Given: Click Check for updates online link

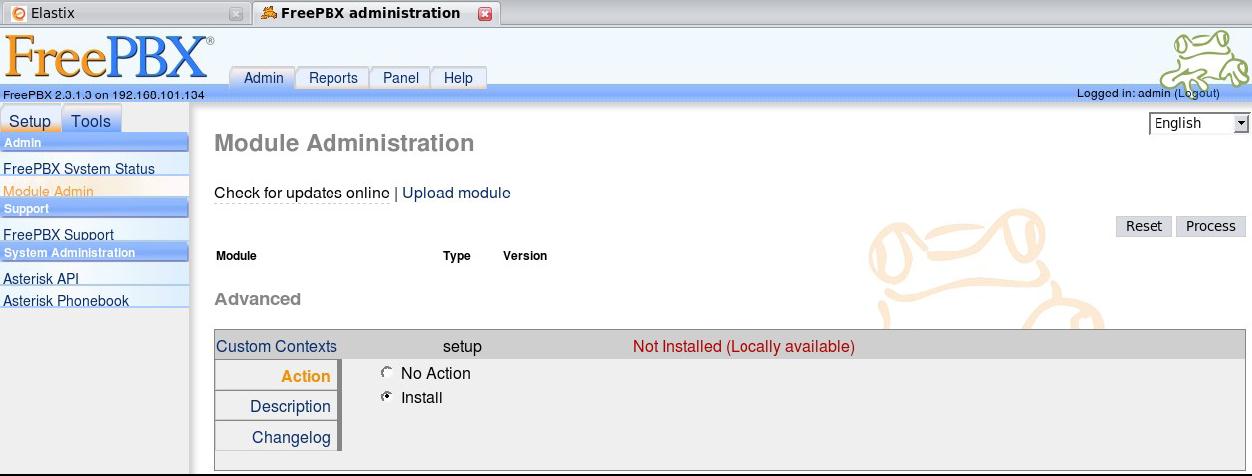Looking at the screenshot, I should click(301, 193).
